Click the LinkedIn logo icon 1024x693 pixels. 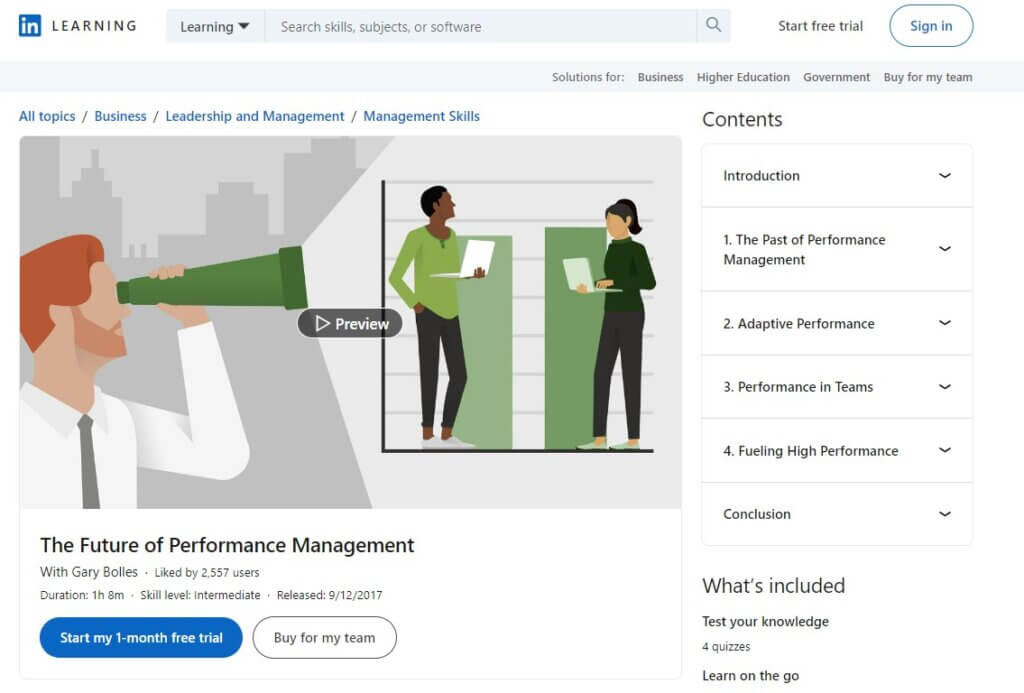click(x=30, y=25)
